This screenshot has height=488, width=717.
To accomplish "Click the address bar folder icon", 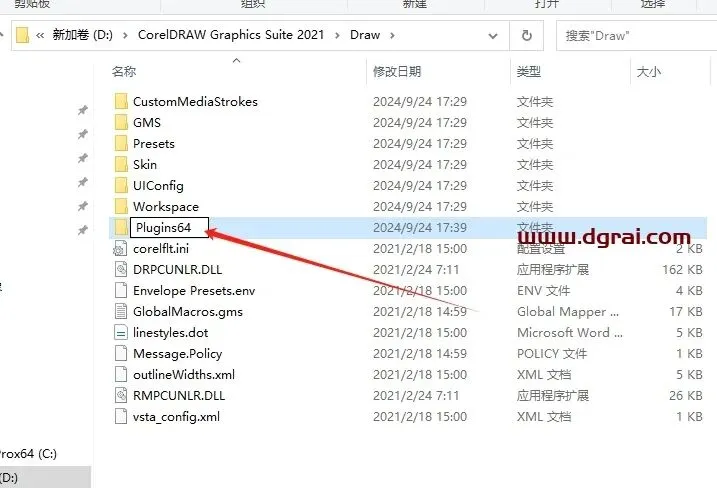I will point(22,35).
